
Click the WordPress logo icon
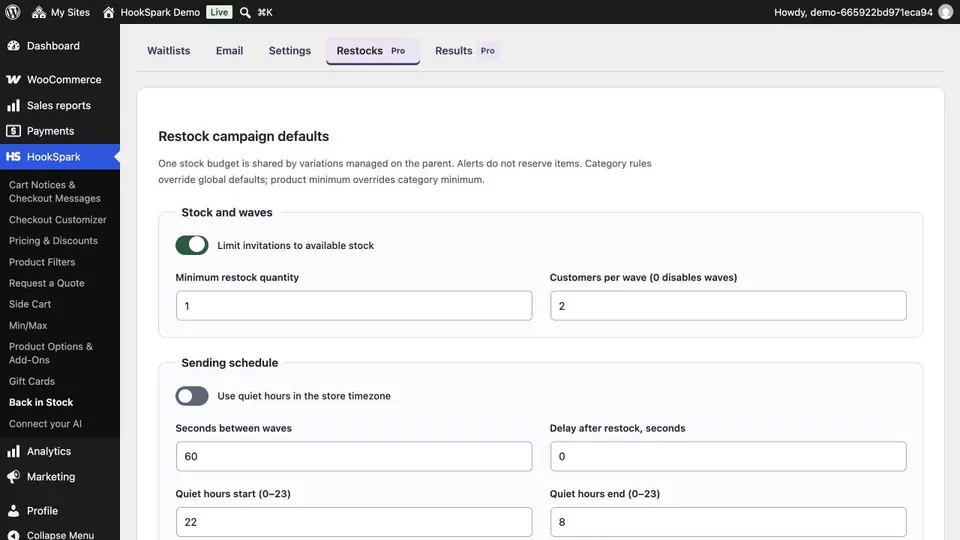(13, 12)
